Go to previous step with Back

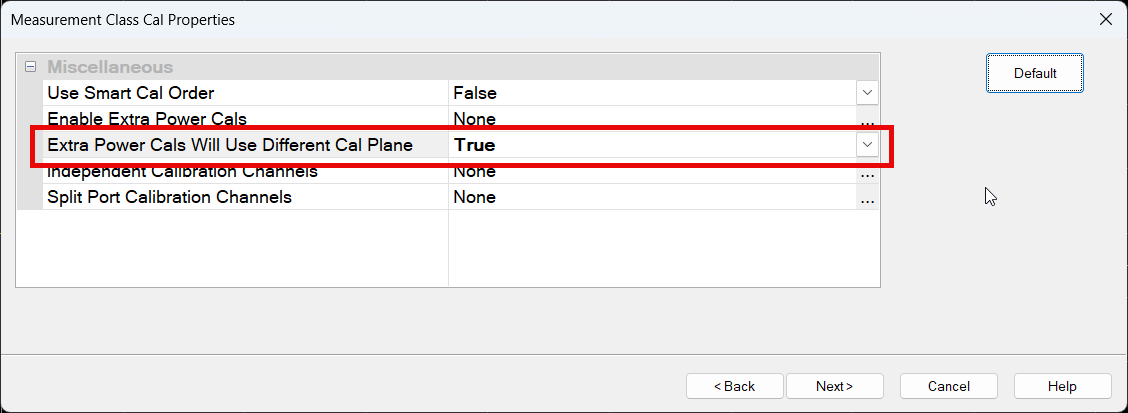[x=734, y=386]
